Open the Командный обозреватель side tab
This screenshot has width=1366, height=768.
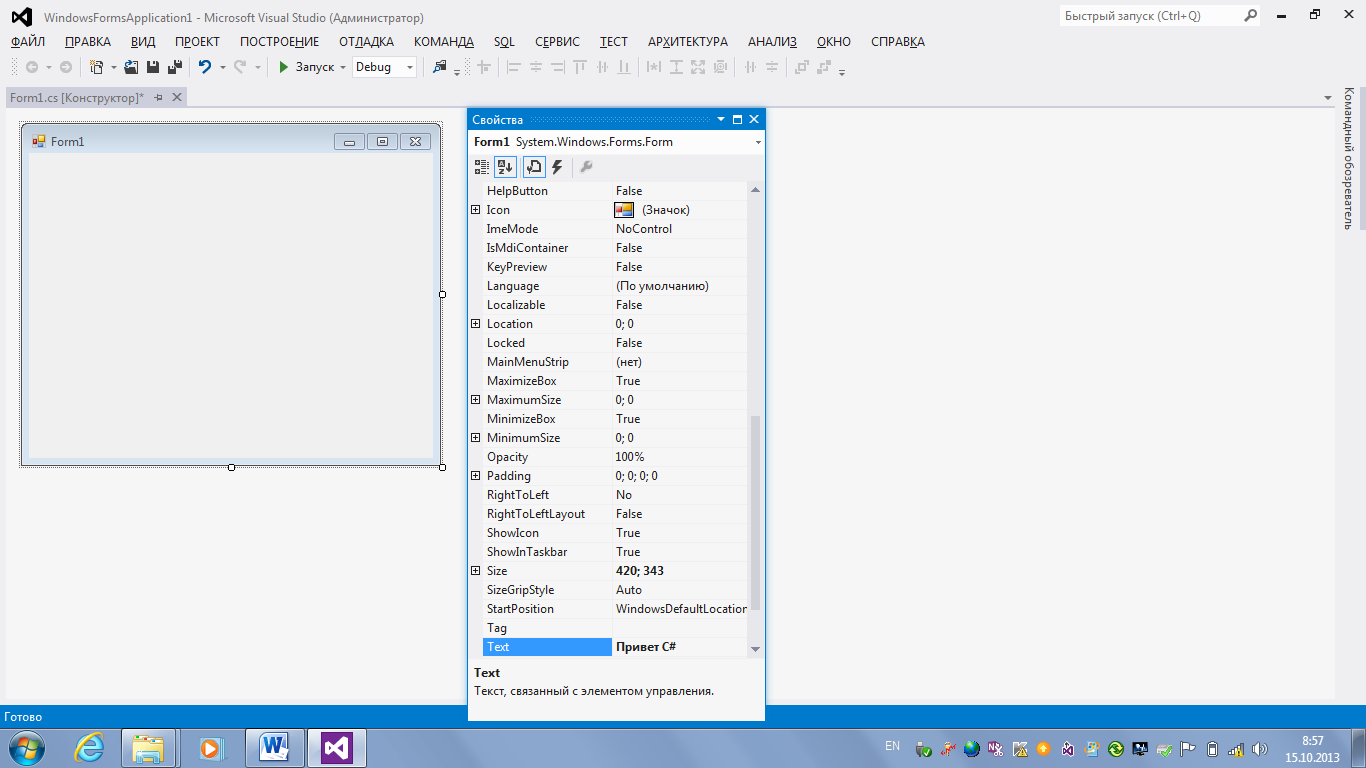[x=1349, y=159]
